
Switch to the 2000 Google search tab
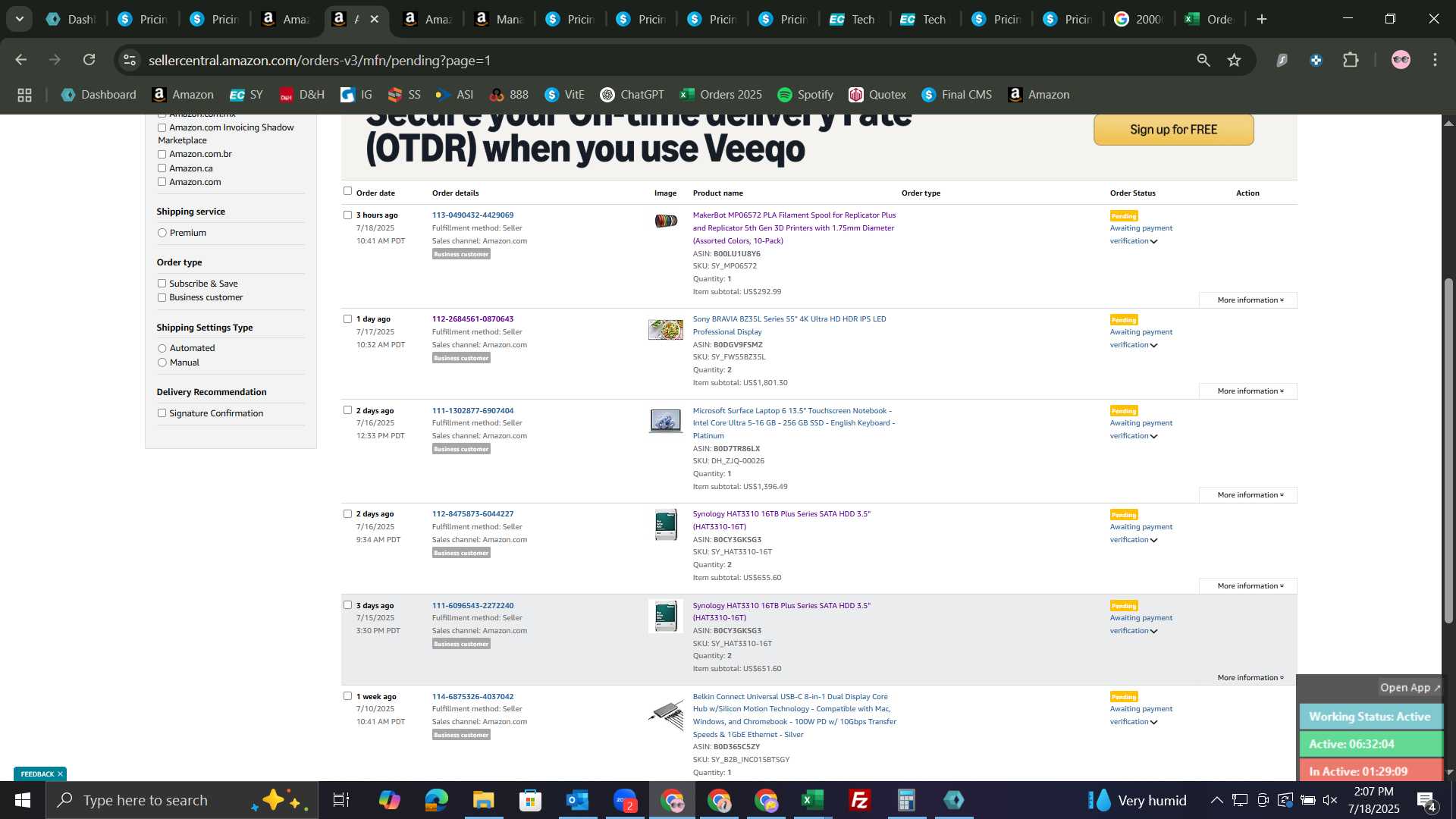pyautogui.click(x=1139, y=19)
